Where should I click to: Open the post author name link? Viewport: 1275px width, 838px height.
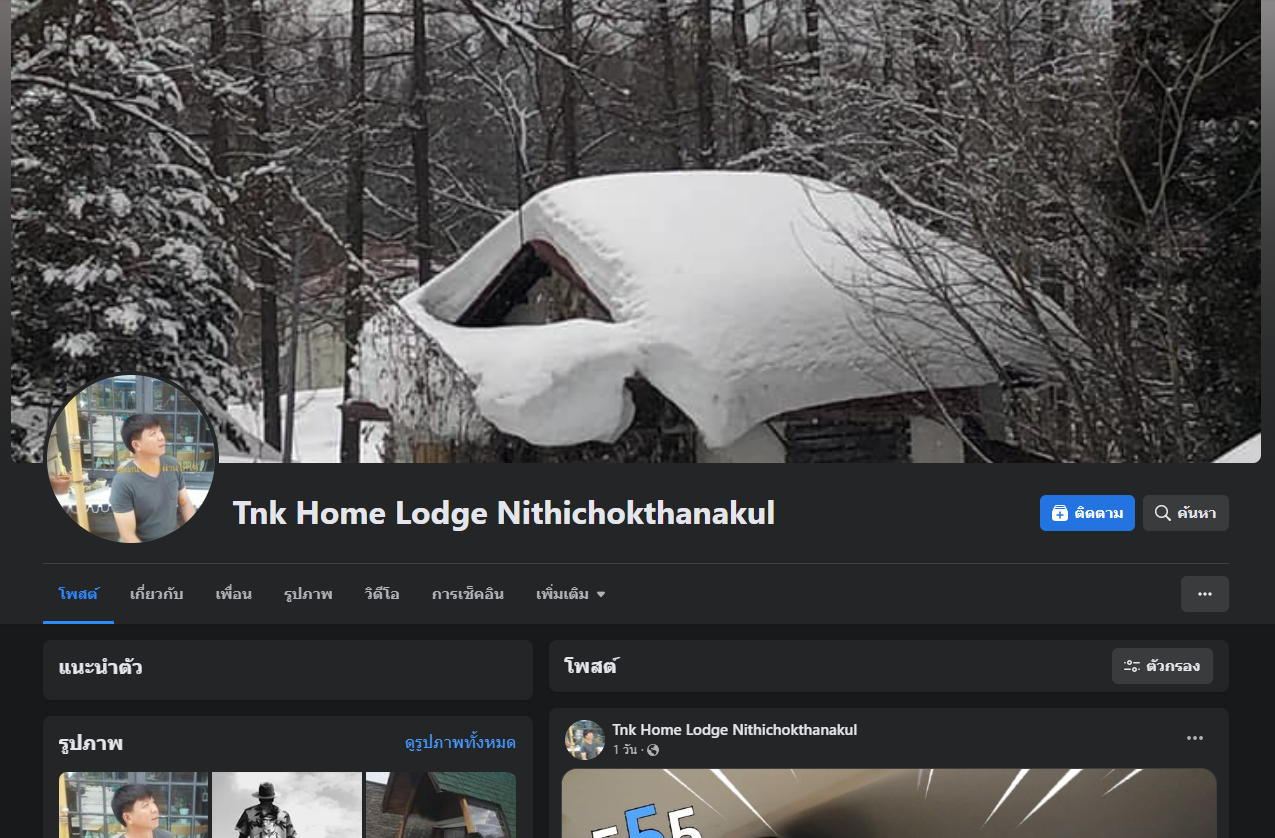coord(734,730)
